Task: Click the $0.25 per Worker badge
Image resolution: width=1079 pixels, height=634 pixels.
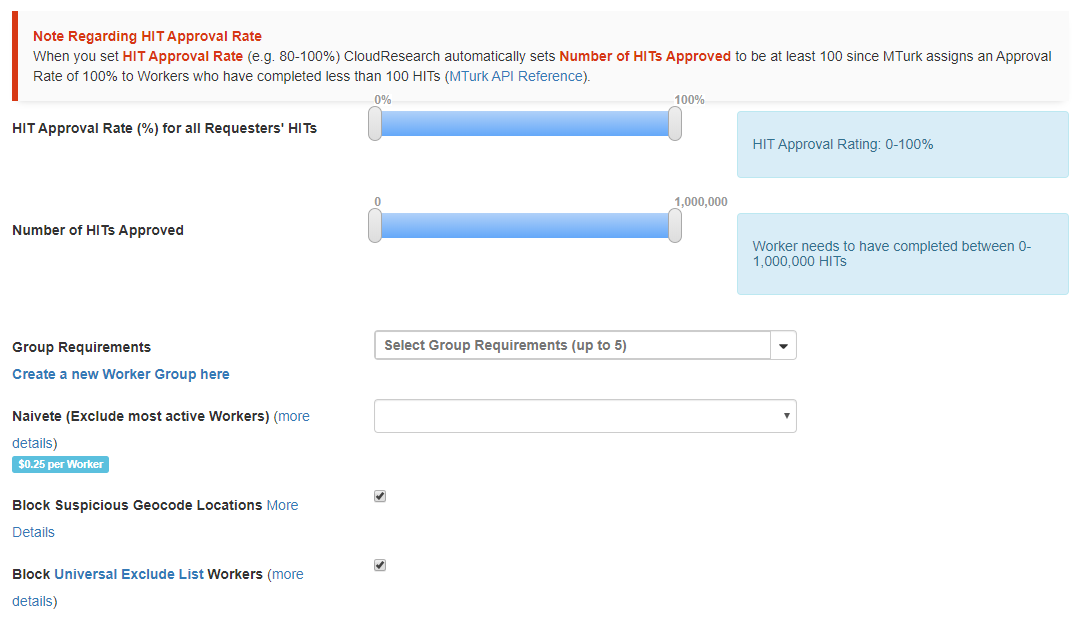Action: (60, 464)
